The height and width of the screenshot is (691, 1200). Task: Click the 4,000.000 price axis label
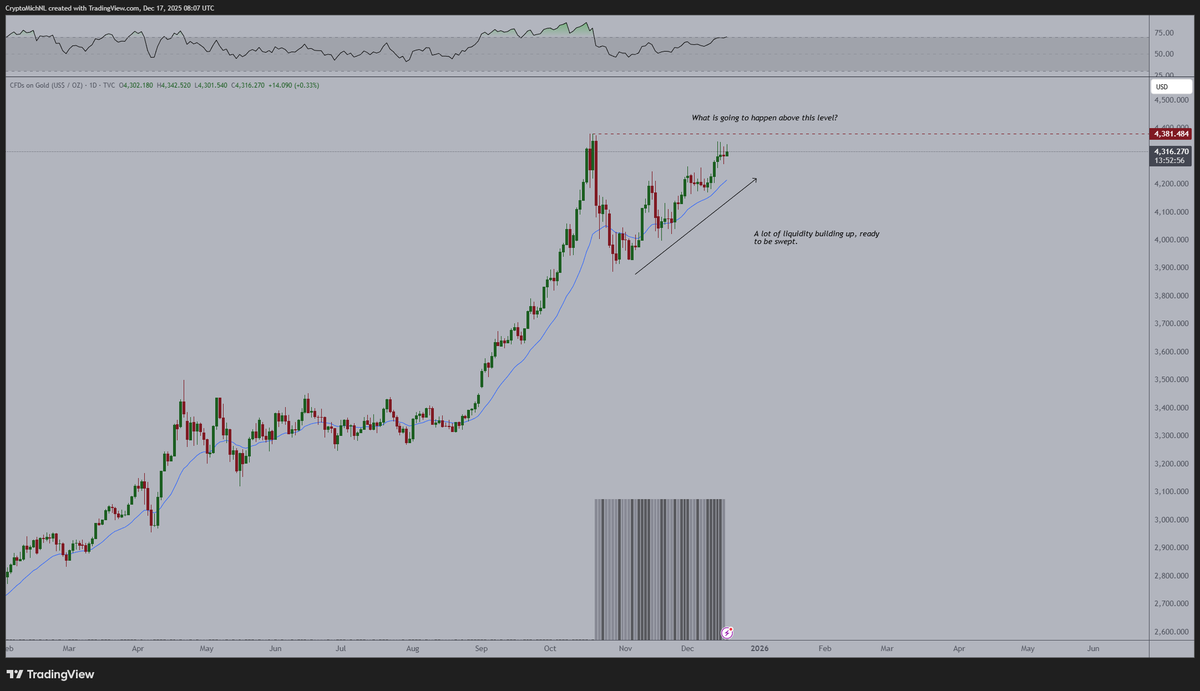coord(1170,240)
